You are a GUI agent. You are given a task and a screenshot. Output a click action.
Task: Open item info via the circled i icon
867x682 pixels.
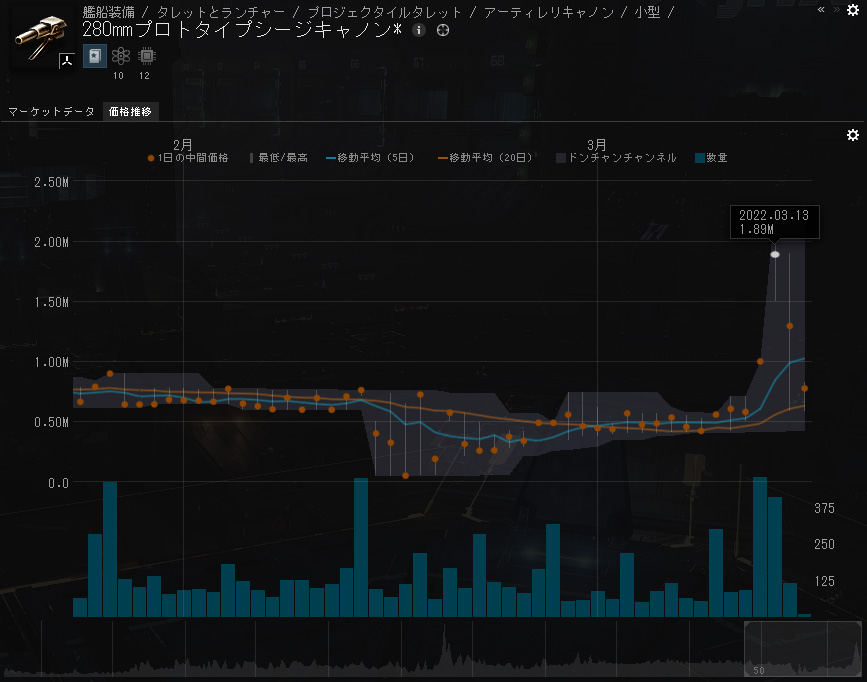[419, 30]
